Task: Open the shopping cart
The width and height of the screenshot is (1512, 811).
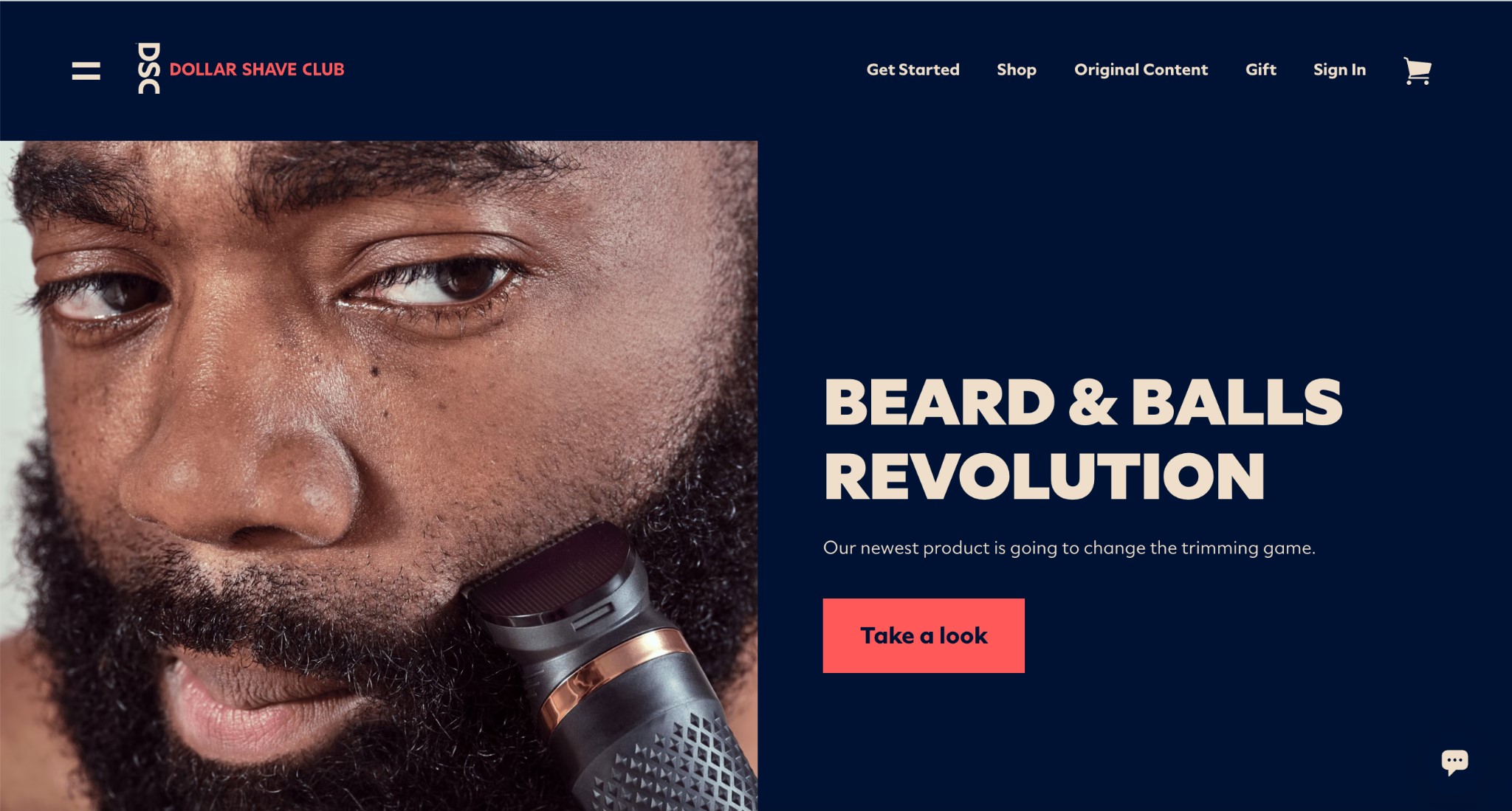Action: point(1417,71)
